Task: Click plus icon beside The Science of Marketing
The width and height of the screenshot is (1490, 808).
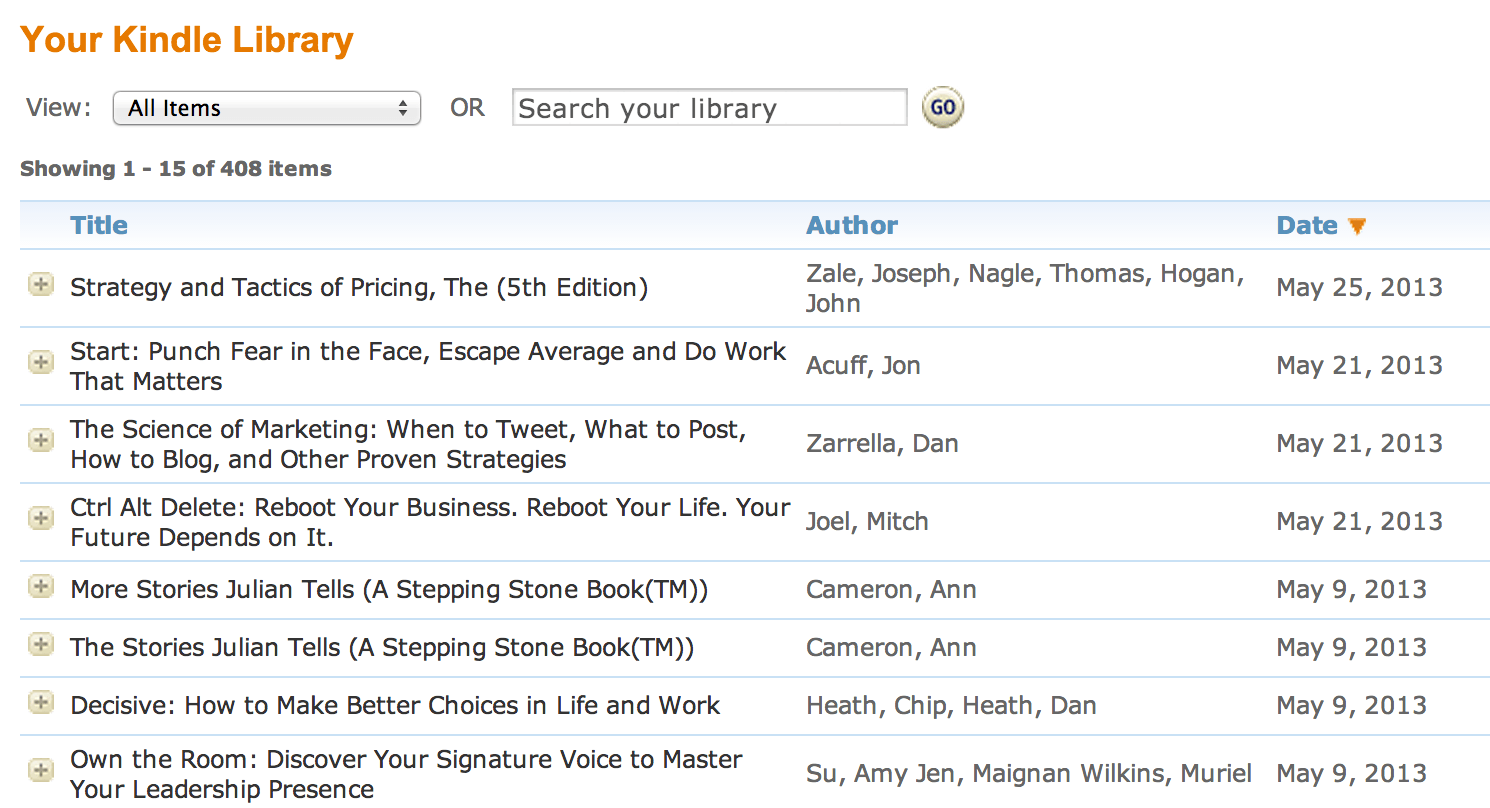Action: point(40,440)
